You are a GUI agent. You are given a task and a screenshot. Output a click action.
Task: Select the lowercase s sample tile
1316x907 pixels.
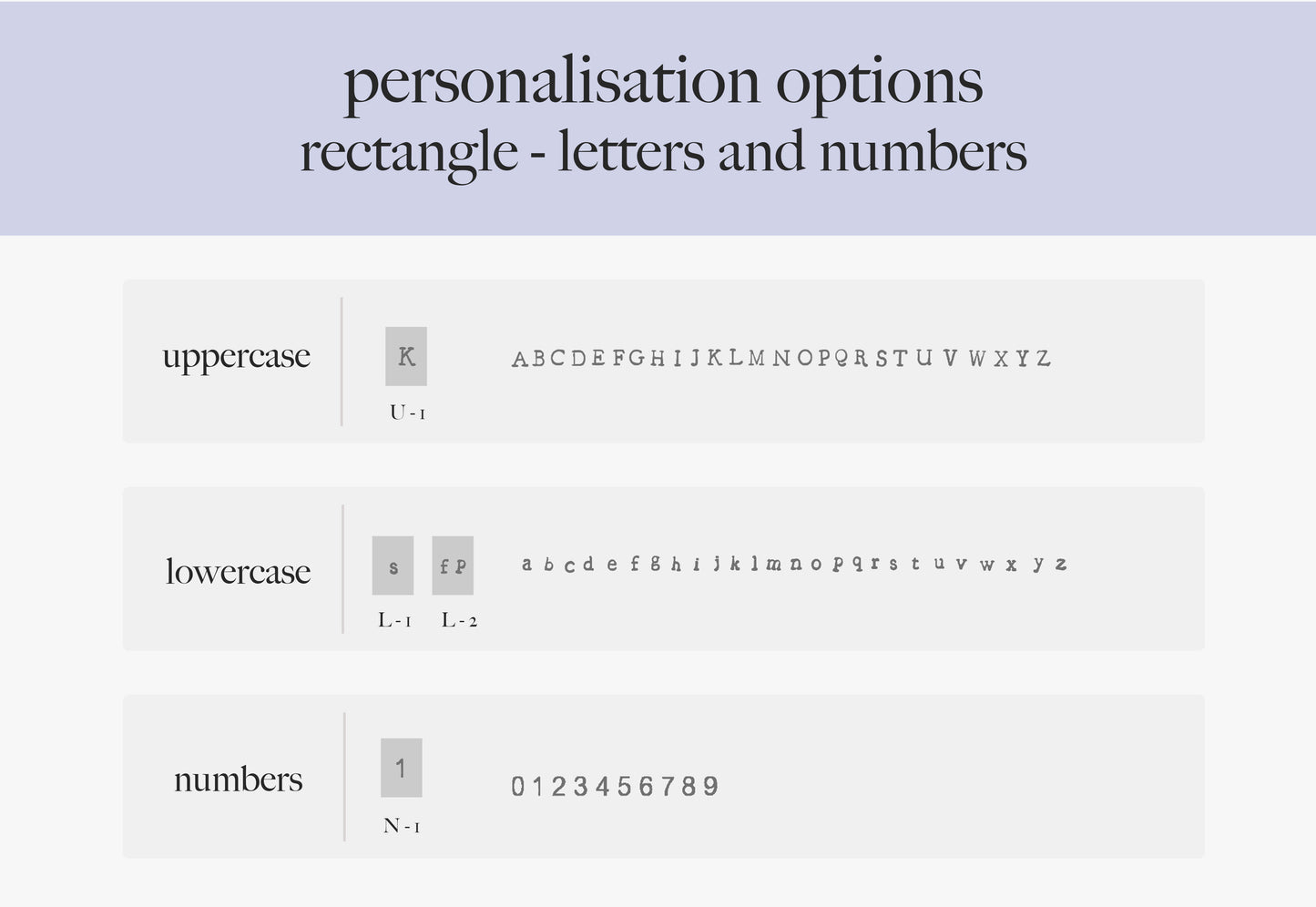click(393, 566)
